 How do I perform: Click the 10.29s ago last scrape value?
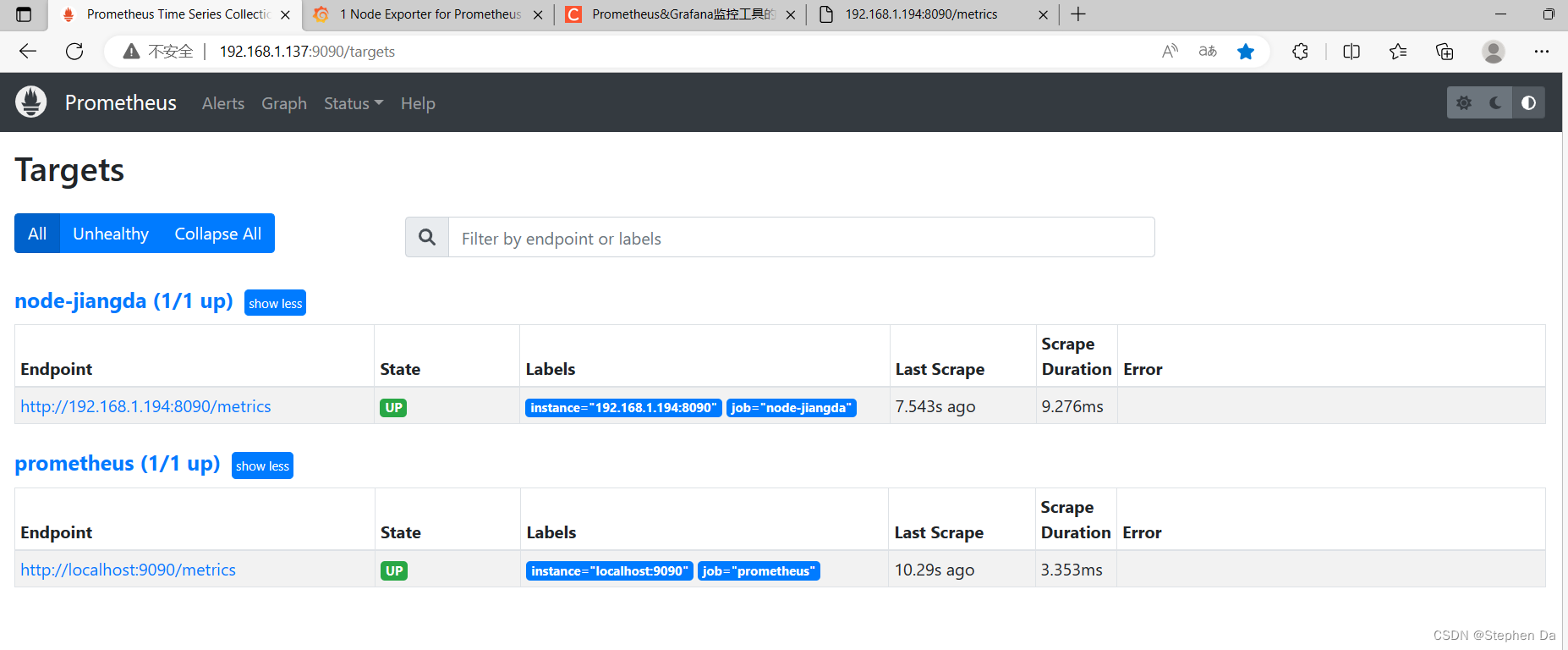(x=935, y=570)
